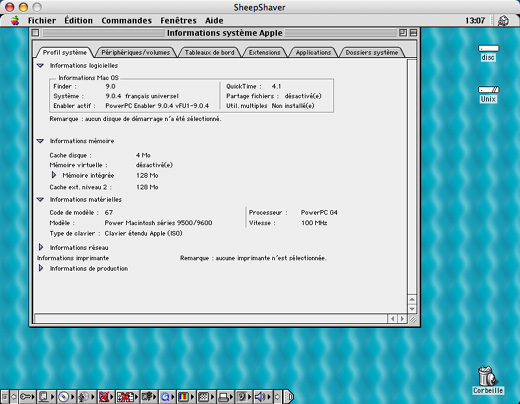Image resolution: width=520 pixels, height=404 pixels.
Task: Expand the Informations de production section
Action: coord(41,268)
